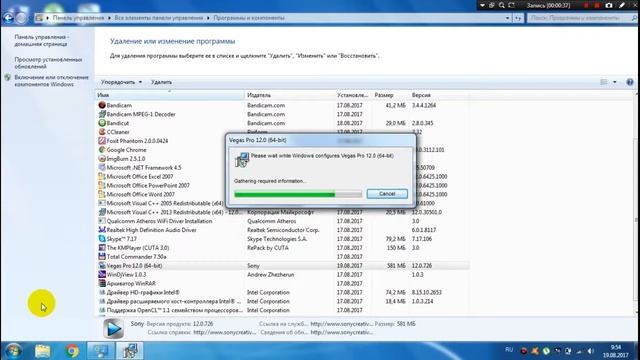Click the taskbar clock showing 9:54
The image size is (640, 360).
pos(616,351)
